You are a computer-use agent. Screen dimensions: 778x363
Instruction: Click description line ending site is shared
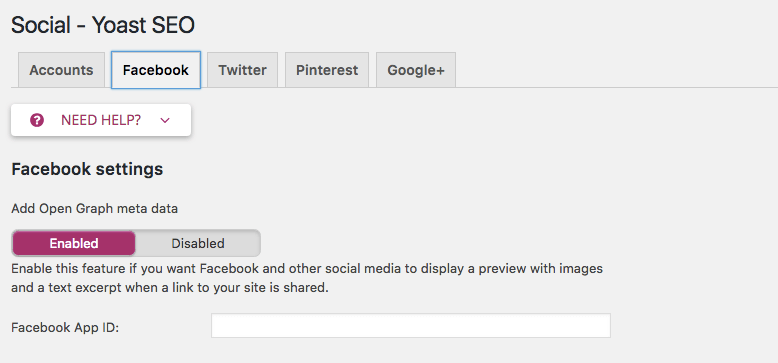tap(170, 288)
